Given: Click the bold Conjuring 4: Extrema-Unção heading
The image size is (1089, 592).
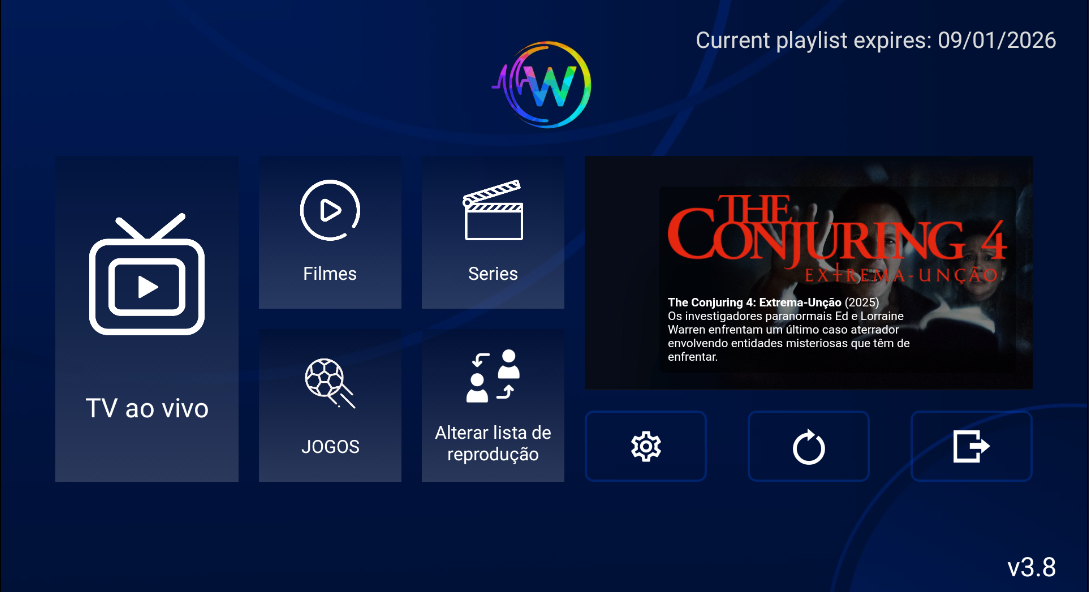Looking at the screenshot, I should point(755,302).
